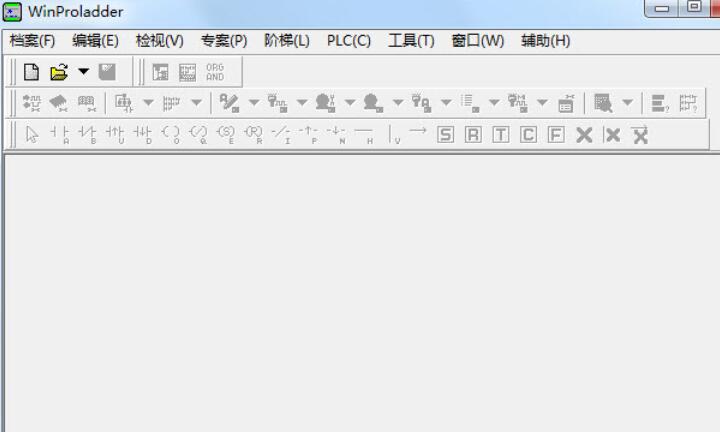Click the first icon in the second toolbar row

[32, 103]
